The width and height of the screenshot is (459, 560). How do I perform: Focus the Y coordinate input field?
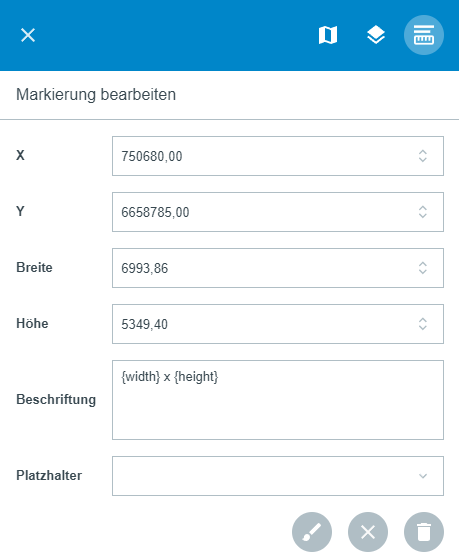tap(278, 212)
